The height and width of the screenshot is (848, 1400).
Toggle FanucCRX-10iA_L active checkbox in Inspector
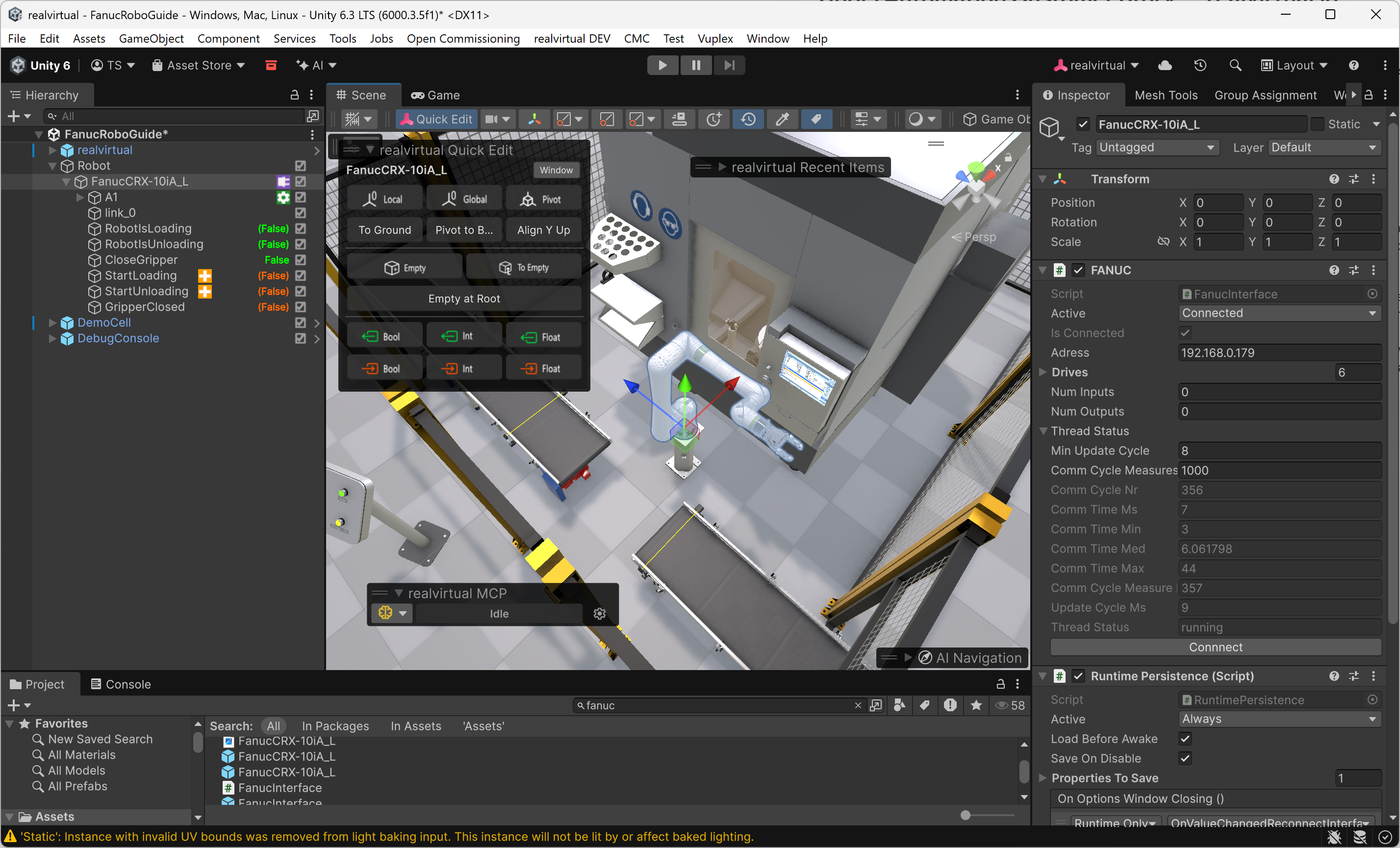(1083, 125)
